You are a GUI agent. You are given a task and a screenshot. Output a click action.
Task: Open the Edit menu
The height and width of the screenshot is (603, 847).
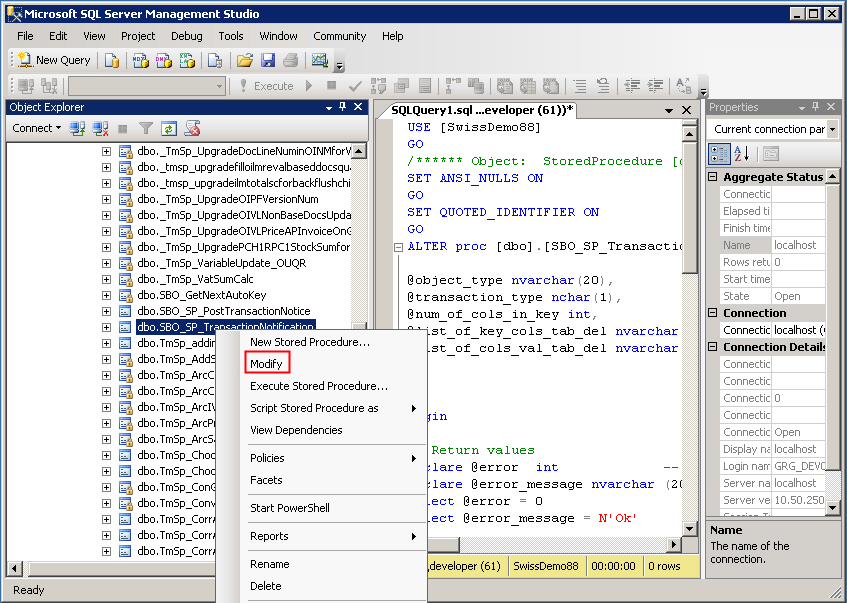[58, 36]
